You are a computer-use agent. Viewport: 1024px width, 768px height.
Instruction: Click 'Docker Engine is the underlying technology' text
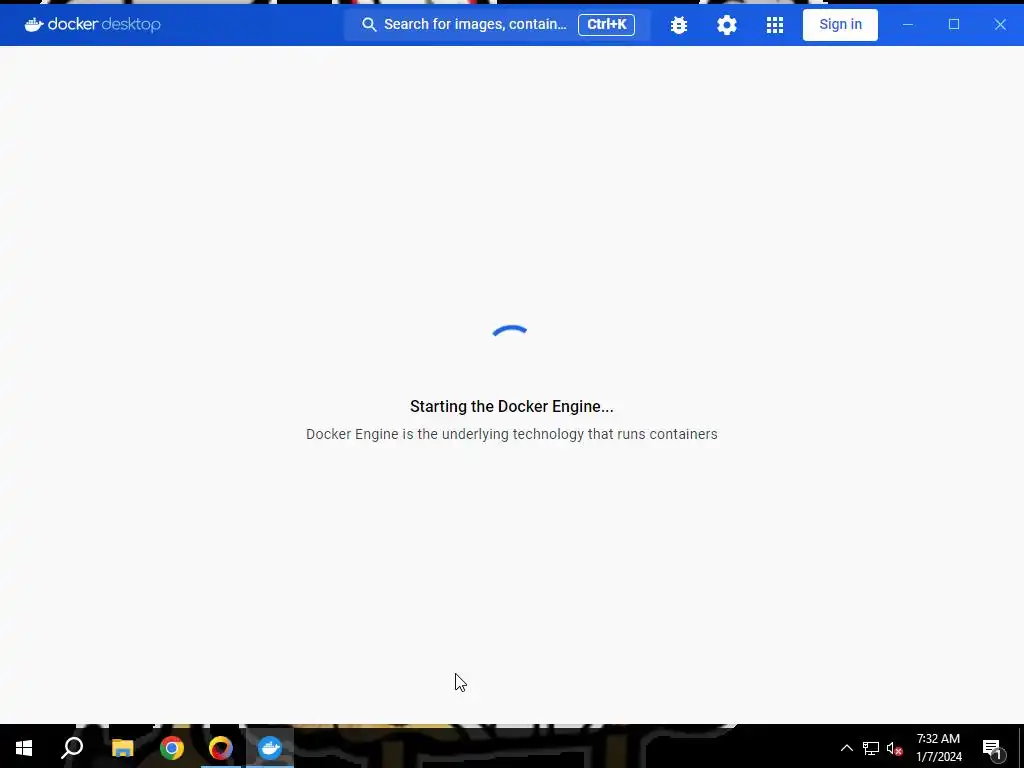click(511, 434)
